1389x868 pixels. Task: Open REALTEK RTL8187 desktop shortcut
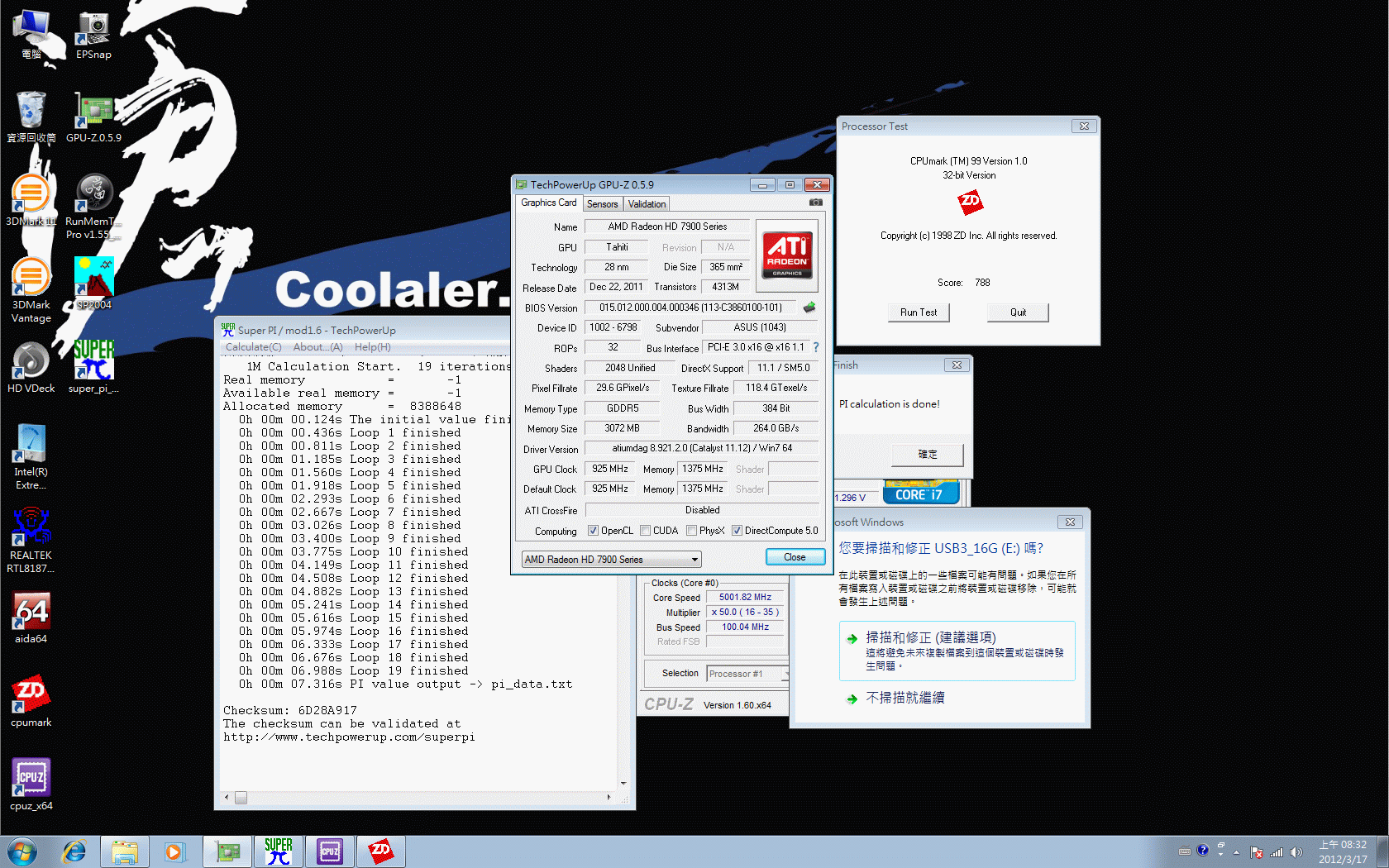point(31,540)
